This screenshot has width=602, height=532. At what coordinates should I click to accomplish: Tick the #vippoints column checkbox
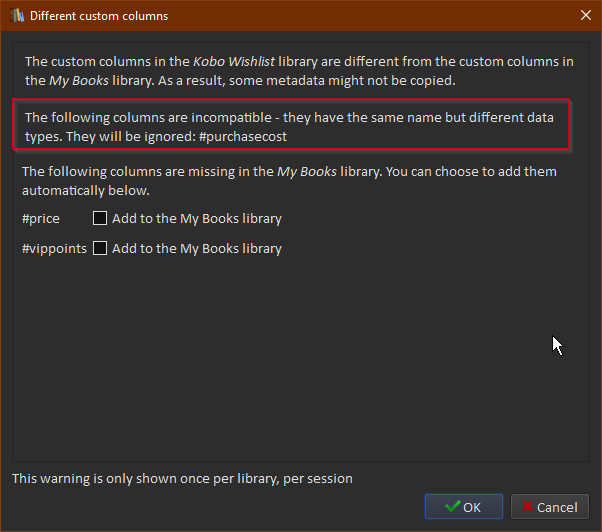100,248
